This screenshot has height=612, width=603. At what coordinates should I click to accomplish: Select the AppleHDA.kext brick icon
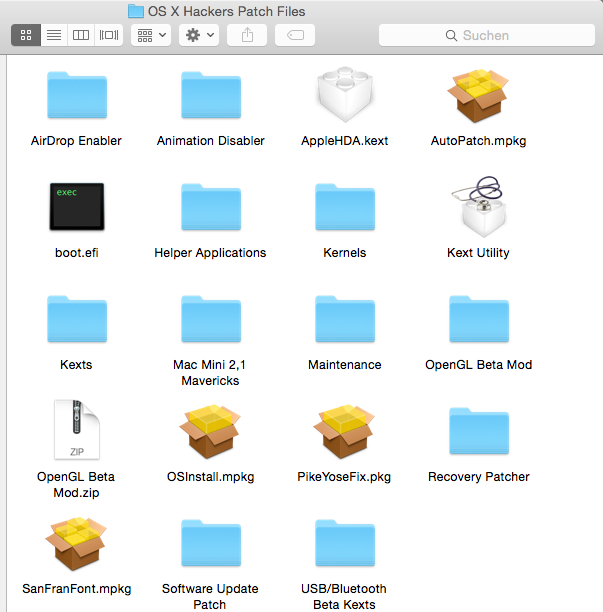click(x=345, y=94)
